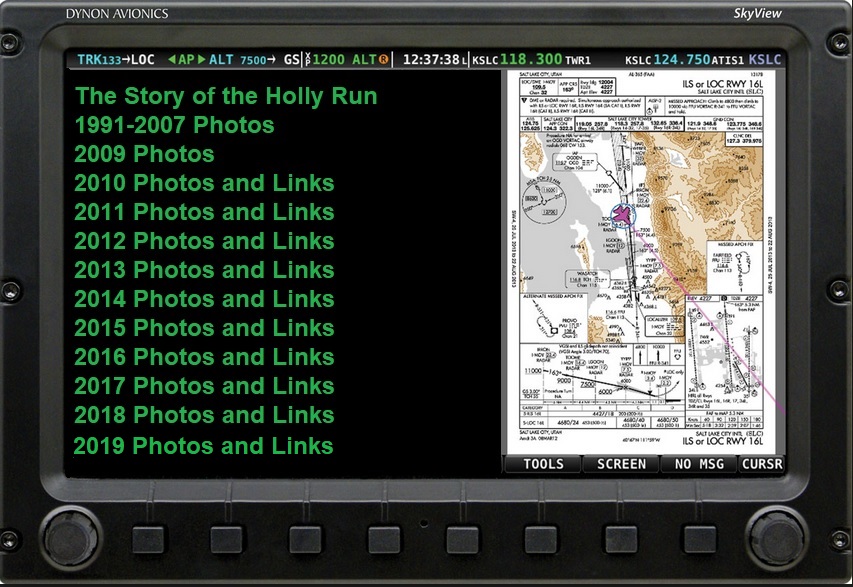The height and width of the screenshot is (587, 853).
Task: Open The Story of the Holly Run link
Action: (225, 97)
